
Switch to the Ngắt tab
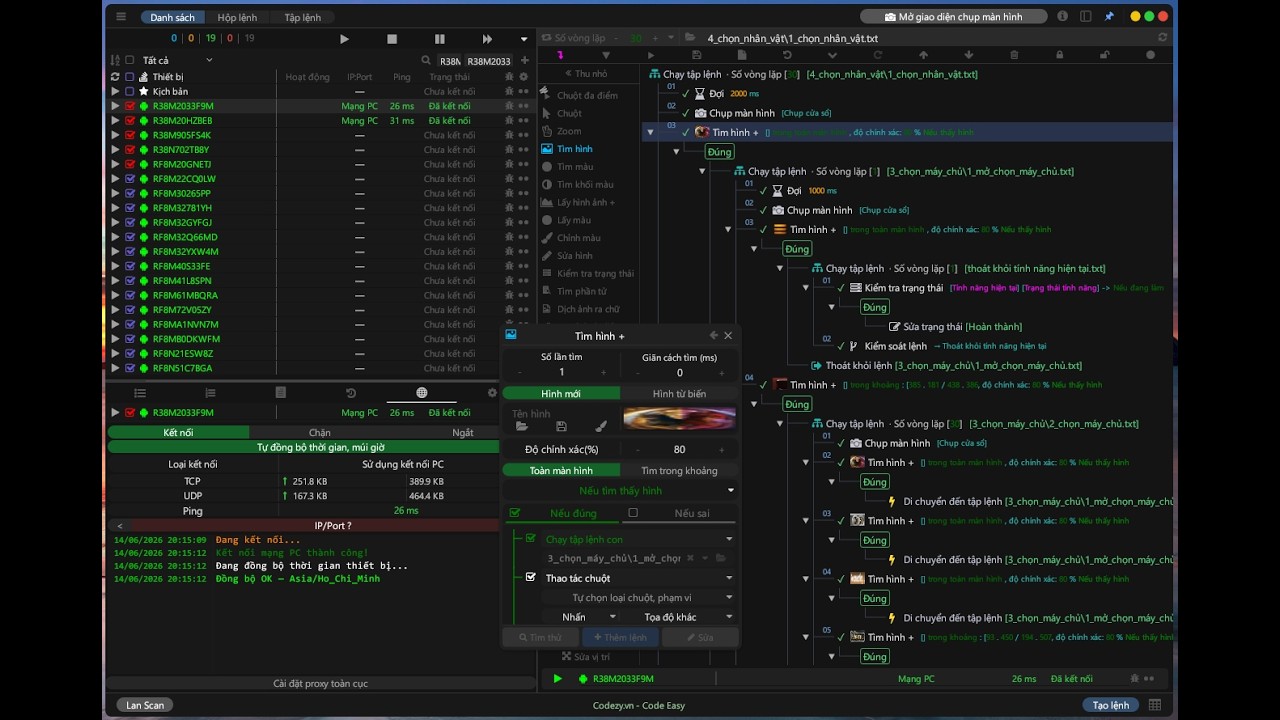point(463,433)
